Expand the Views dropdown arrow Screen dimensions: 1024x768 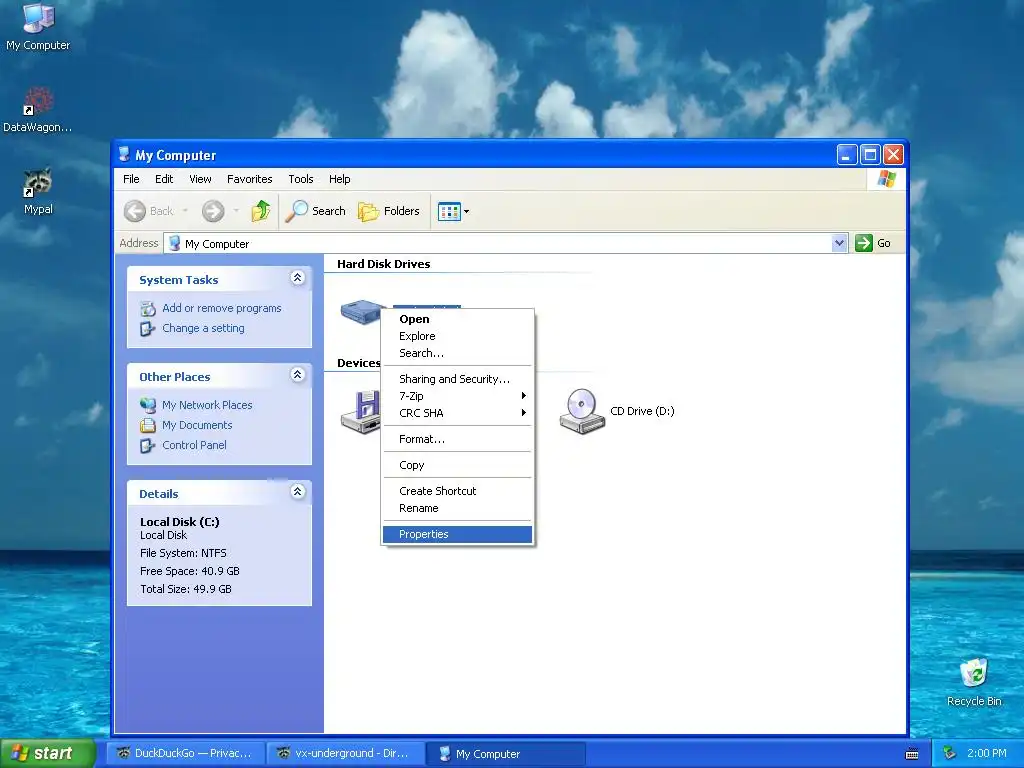[466, 212]
